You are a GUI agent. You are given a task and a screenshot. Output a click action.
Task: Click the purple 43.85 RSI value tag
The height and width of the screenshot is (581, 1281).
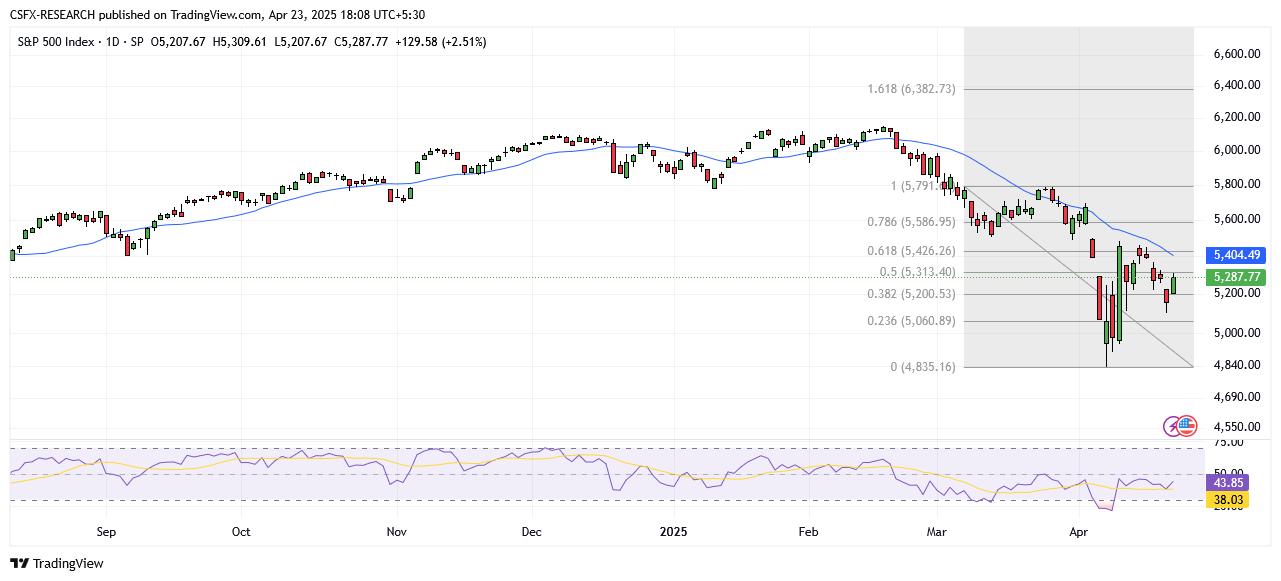tap(1228, 482)
